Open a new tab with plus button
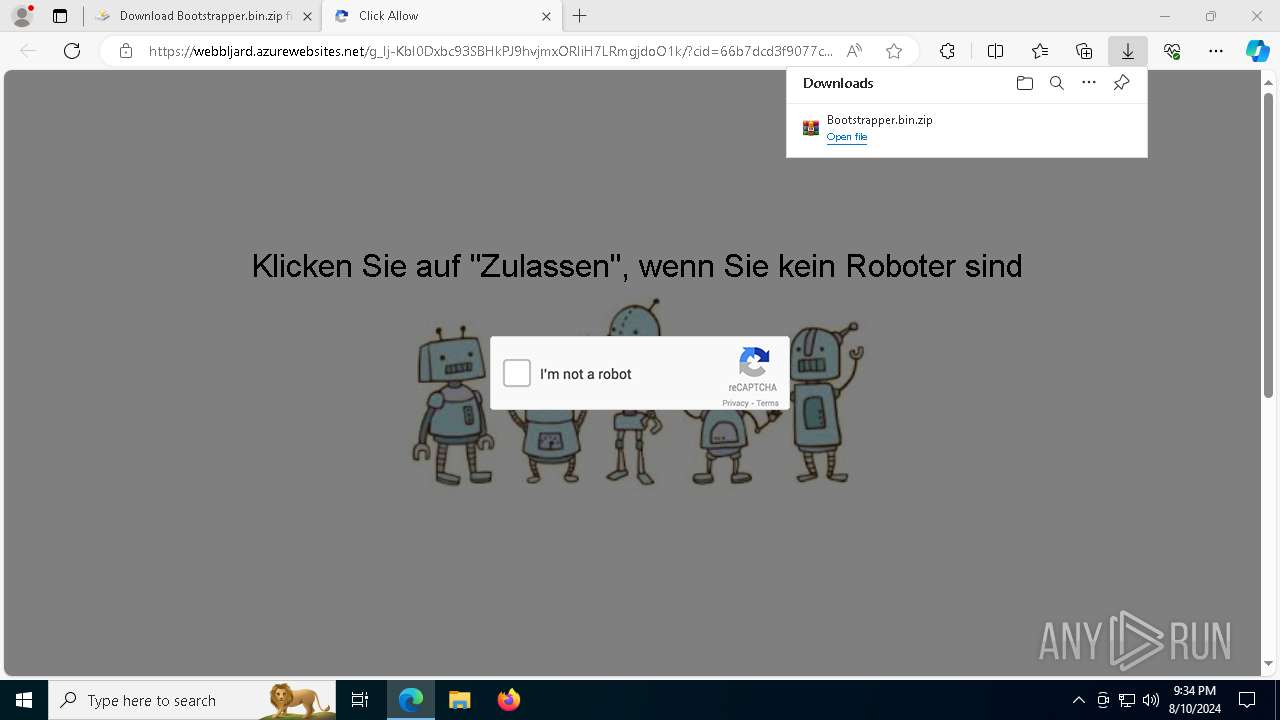 [580, 16]
